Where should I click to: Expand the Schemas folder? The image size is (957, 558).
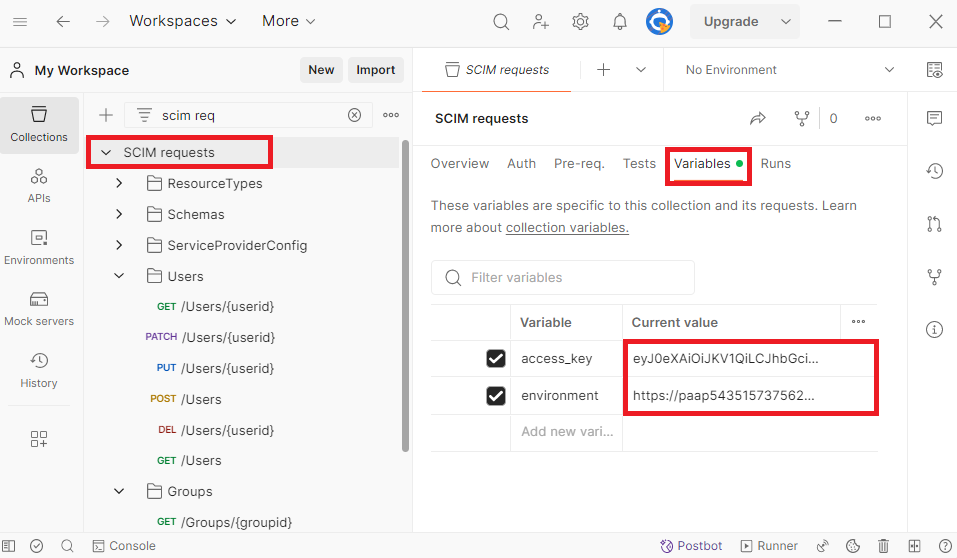pyautogui.click(x=119, y=214)
